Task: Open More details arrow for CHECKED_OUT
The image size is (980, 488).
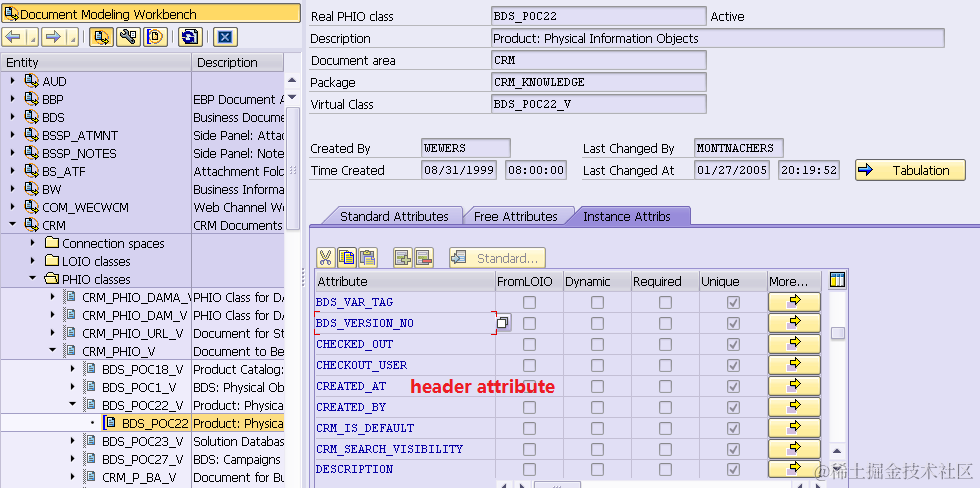Action: [x=794, y=344]
